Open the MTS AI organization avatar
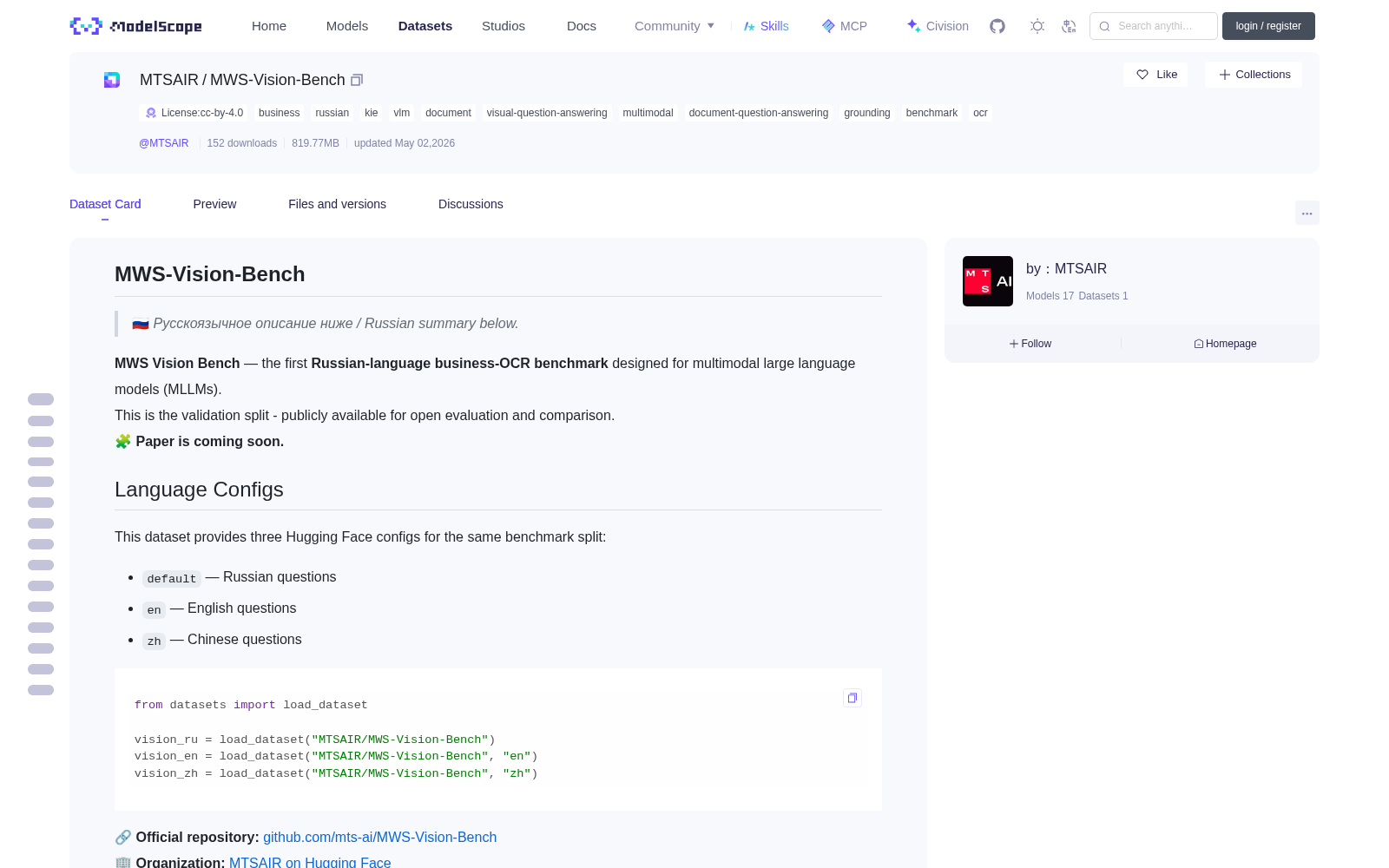This screenshot has width=1389, height=868. [988, 281]
